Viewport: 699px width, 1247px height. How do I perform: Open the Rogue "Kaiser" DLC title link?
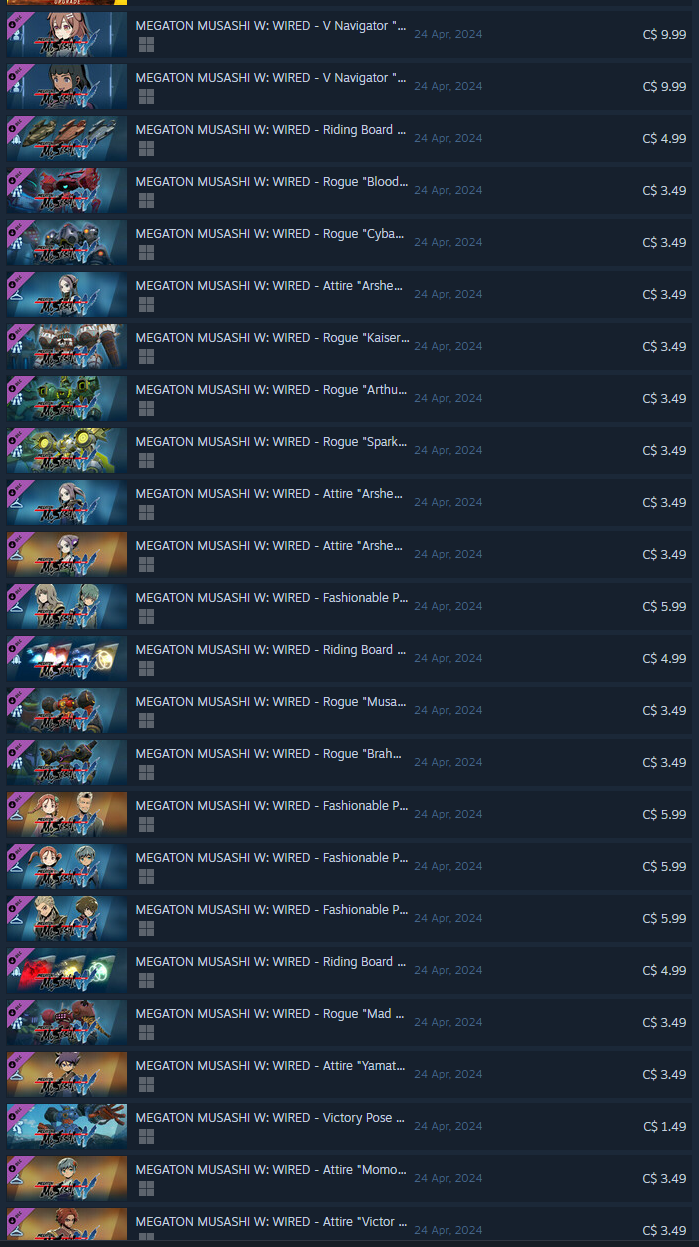point(272,338)
